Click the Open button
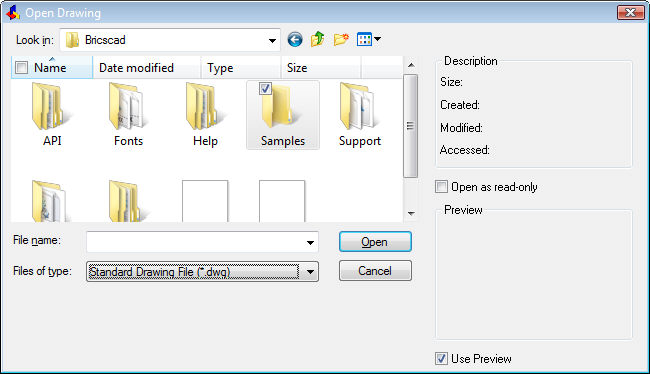650x374 pixels. 375,242
